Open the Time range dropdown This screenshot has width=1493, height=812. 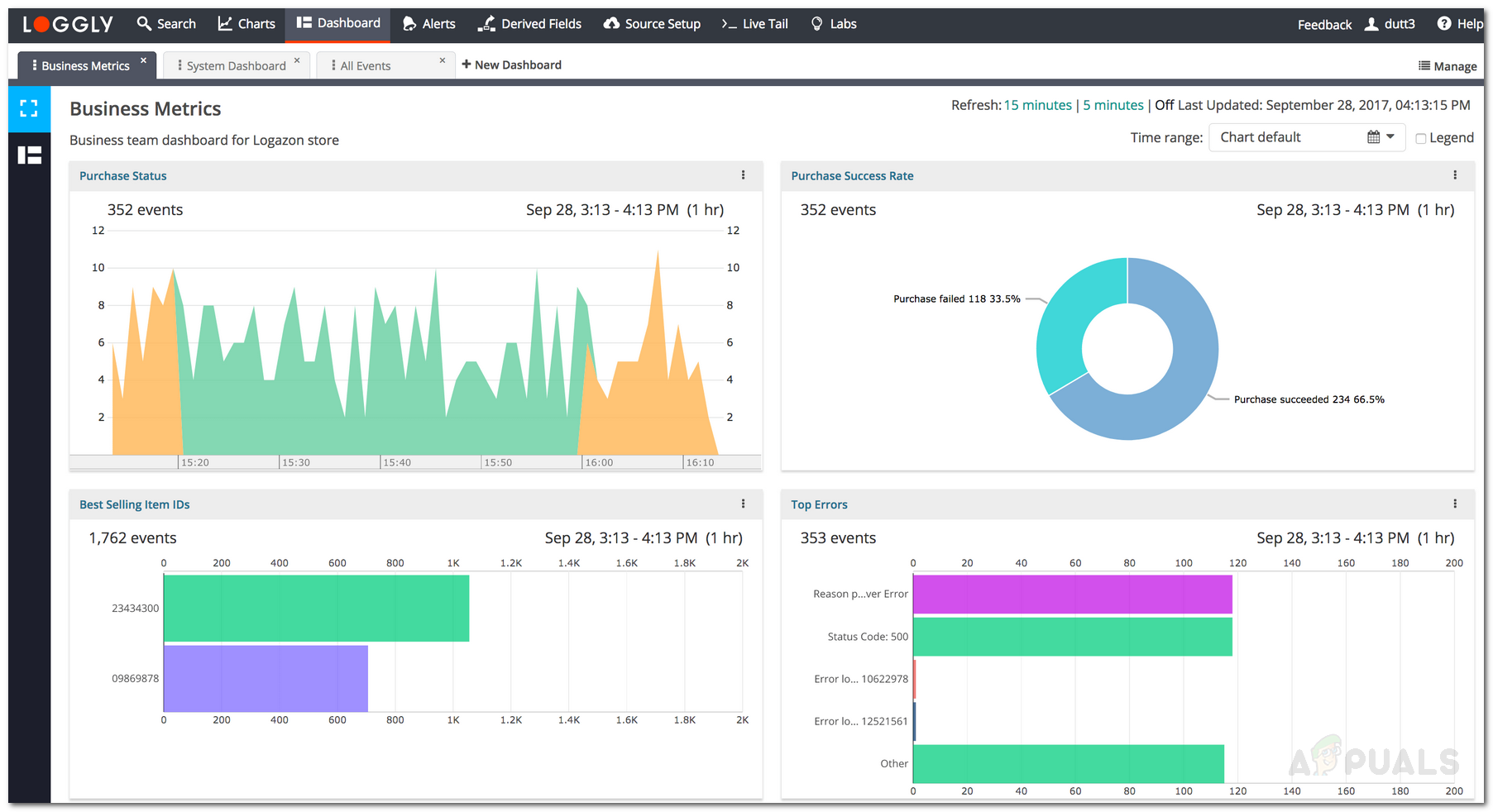coord(1306,137)
